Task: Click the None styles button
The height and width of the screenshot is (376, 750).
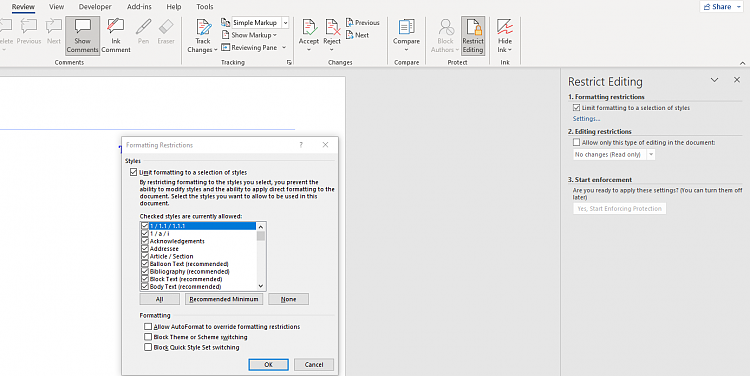Action: click(288, 299)
